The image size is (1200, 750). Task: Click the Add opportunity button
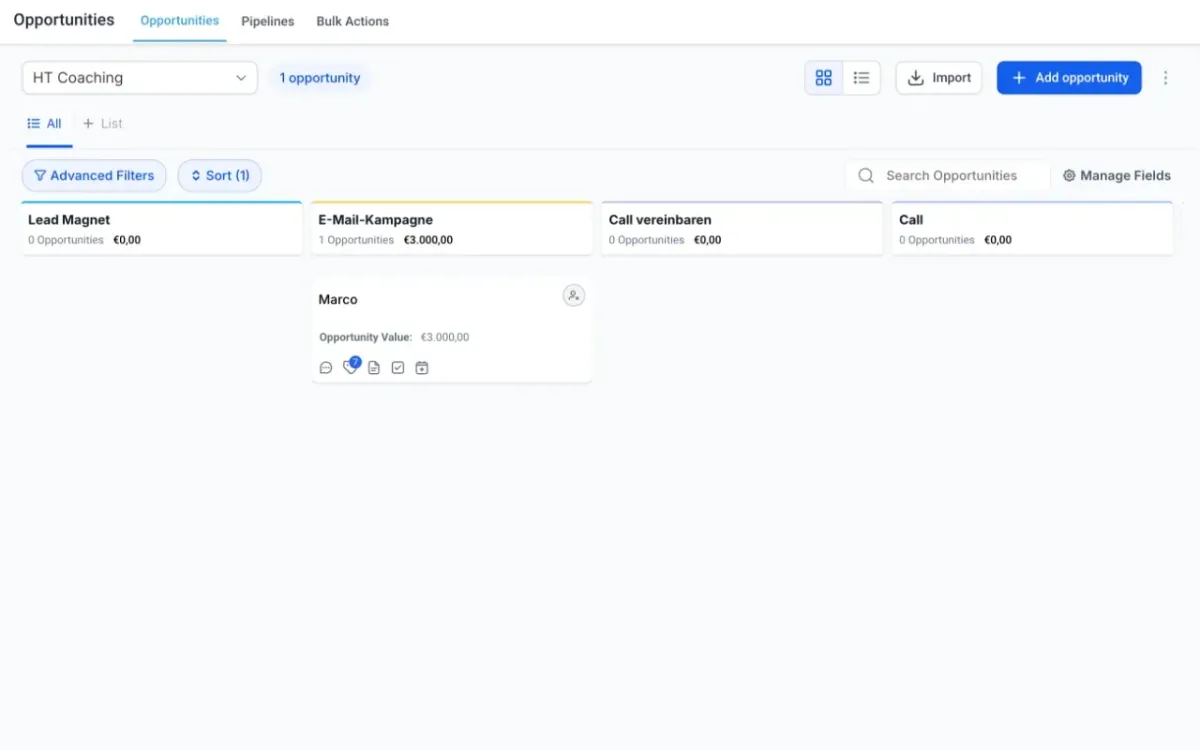1069,78
